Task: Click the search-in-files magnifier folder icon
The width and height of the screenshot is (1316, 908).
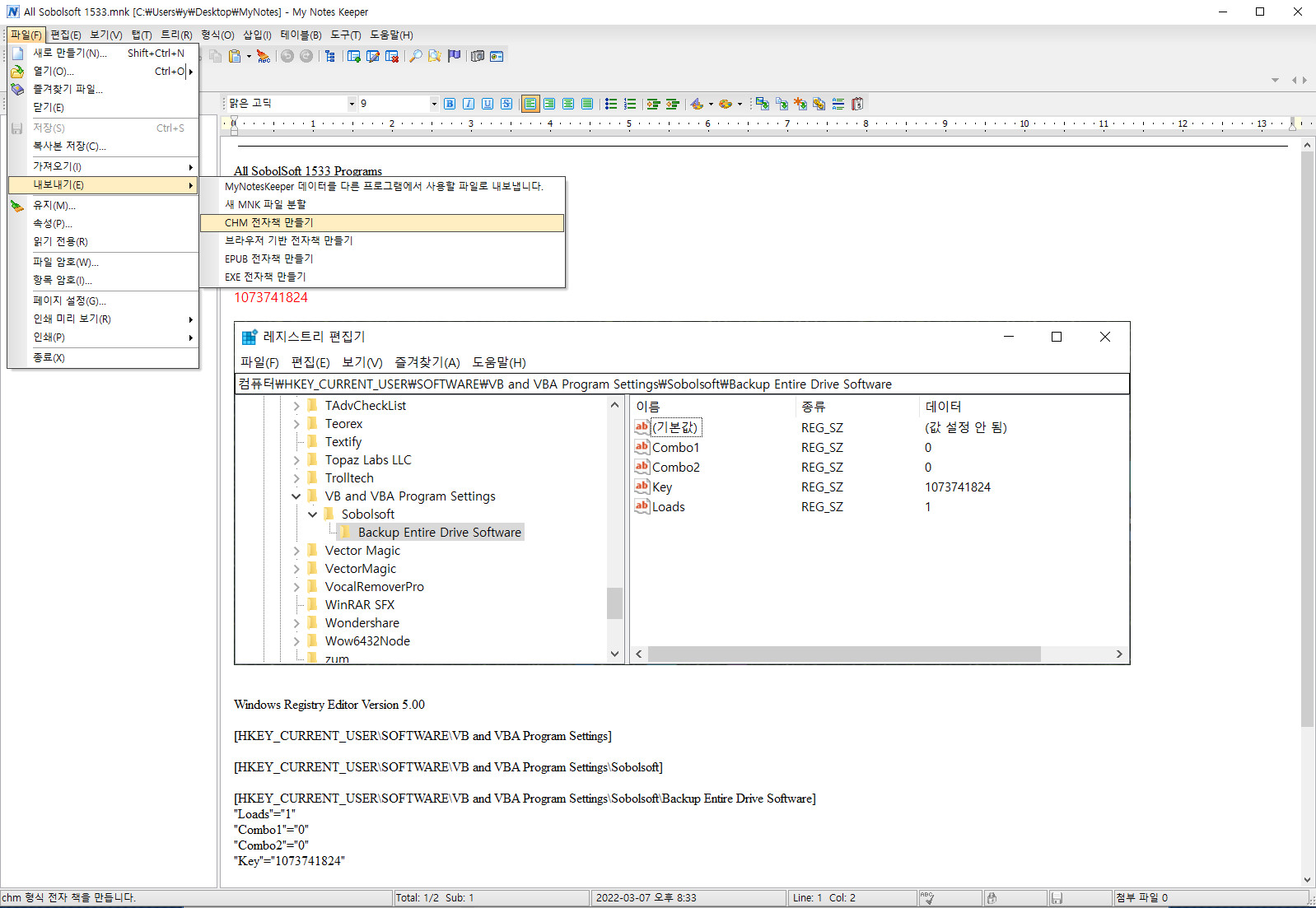Action: pyautogui.click(x=435, y=56)
